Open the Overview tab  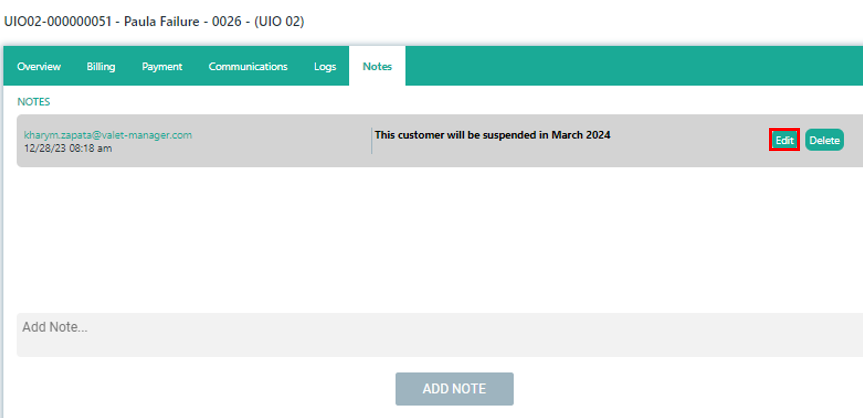pyautogui.click(x=39, y=67)
